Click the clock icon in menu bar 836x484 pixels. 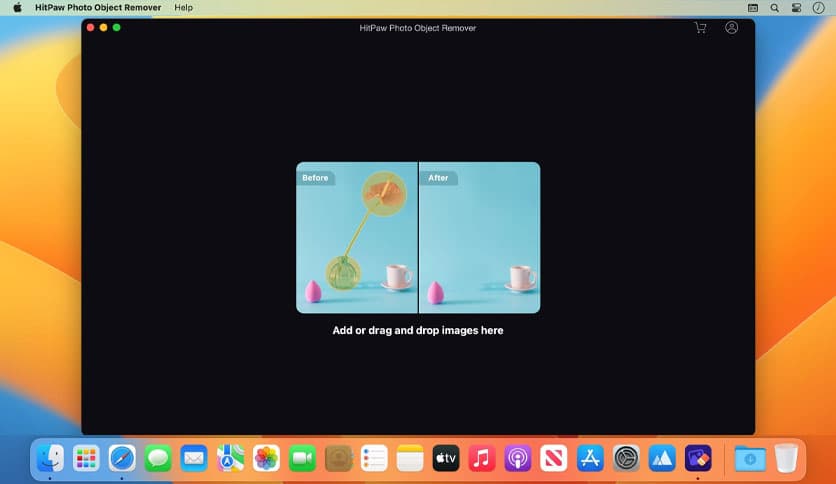818,7
